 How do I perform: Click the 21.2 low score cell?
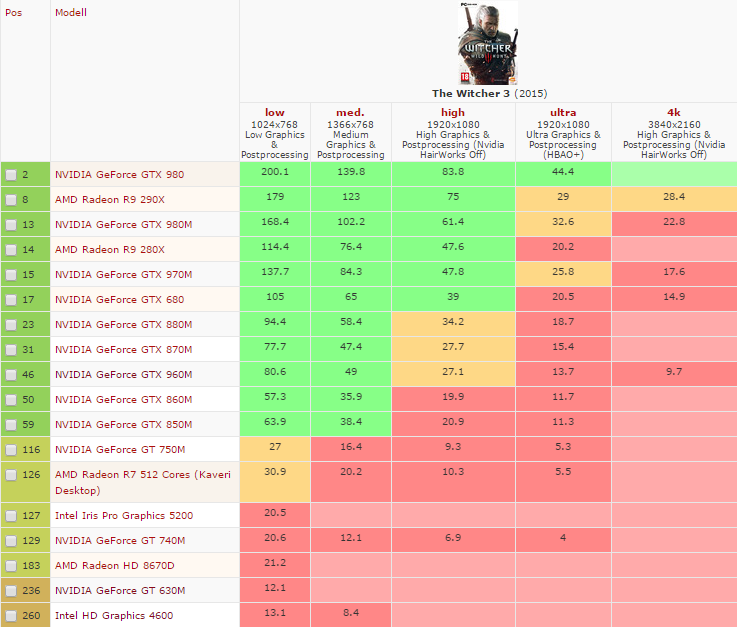(x=275, y=565)
